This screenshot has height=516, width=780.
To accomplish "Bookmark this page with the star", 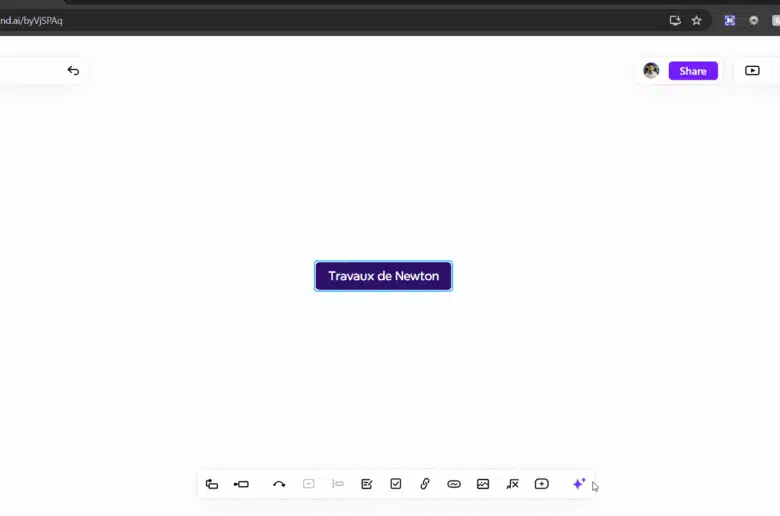I will pyautogui.click(x=697, y=20).
